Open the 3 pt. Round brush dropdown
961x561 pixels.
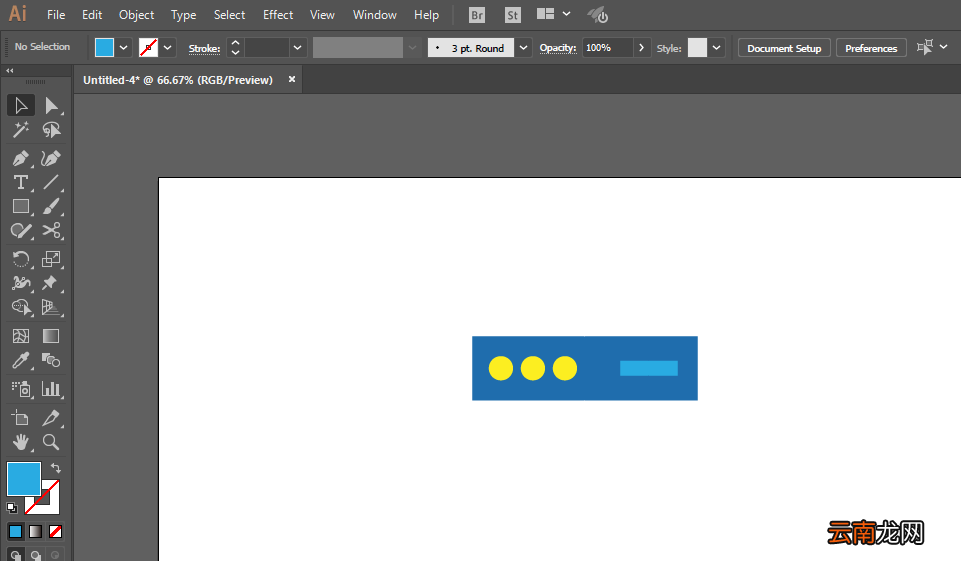[x=523, y=48]
